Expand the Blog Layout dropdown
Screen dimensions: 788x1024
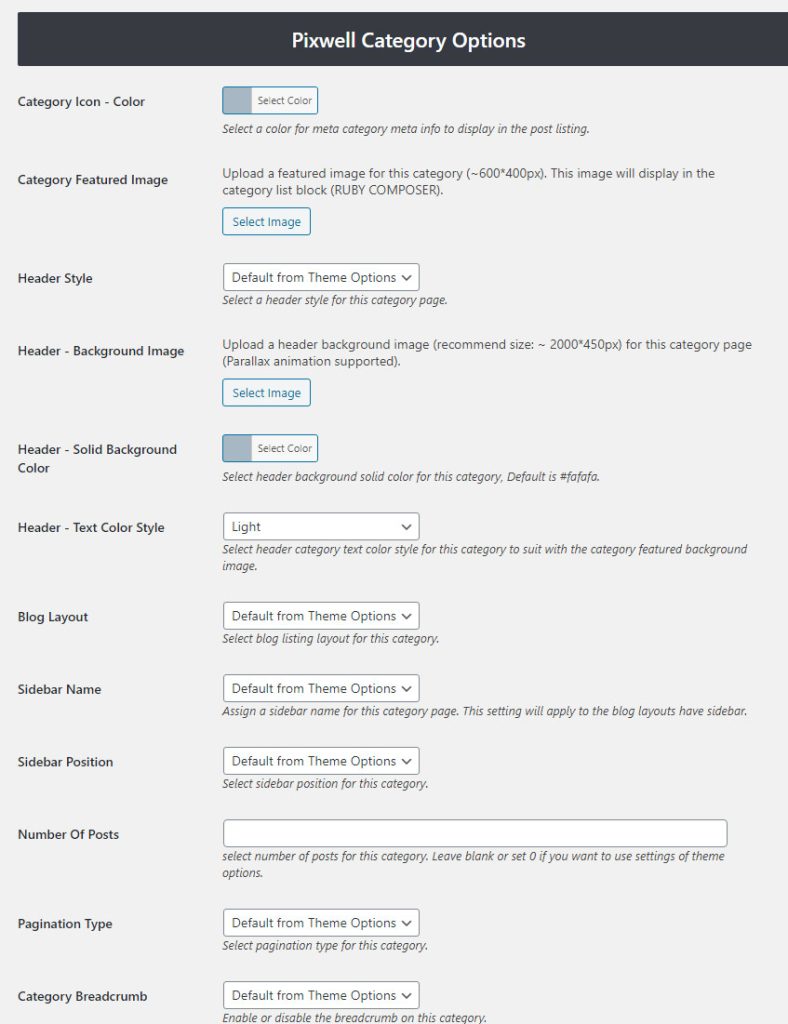click(321, 616)
